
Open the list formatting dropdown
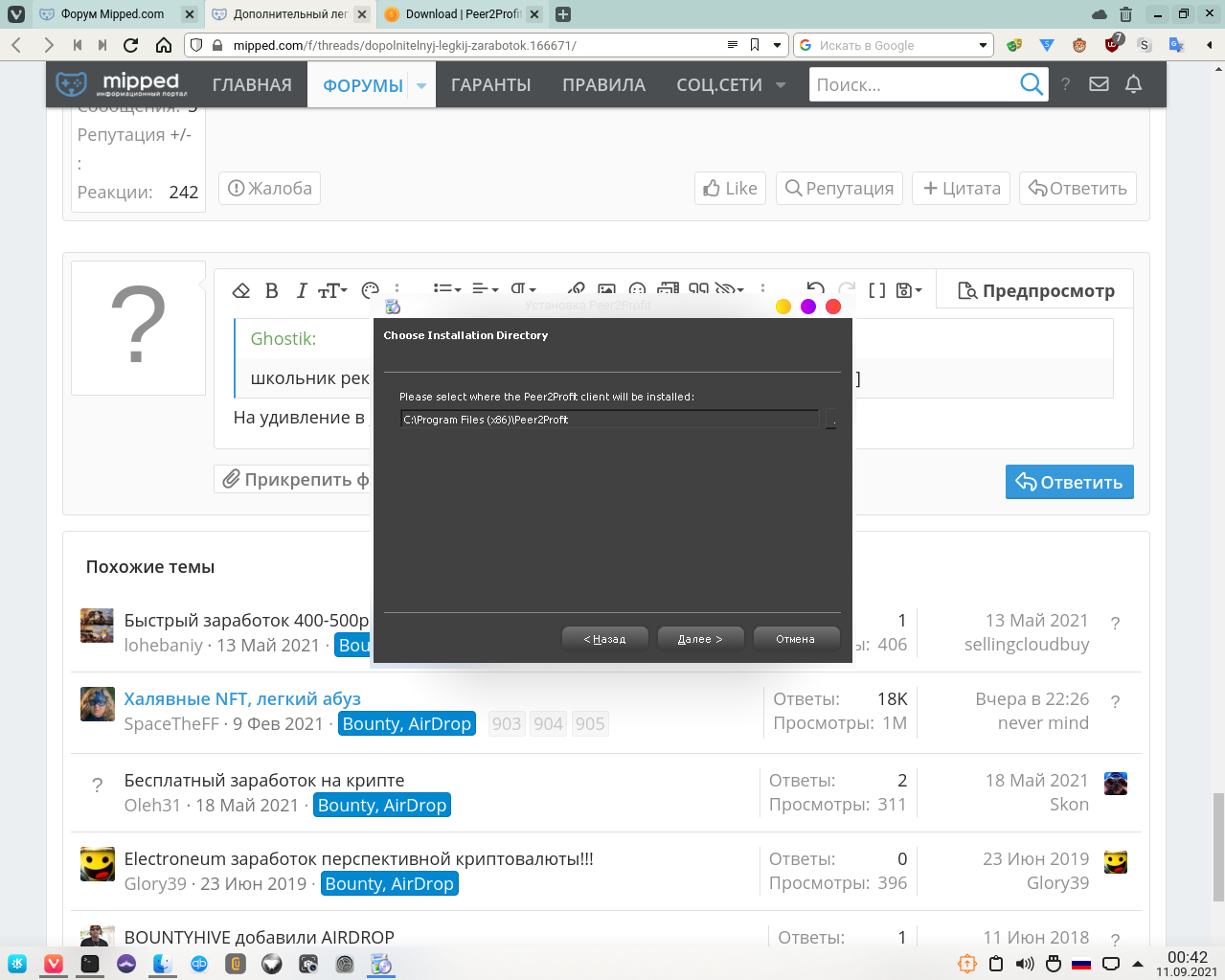[446, 289]
